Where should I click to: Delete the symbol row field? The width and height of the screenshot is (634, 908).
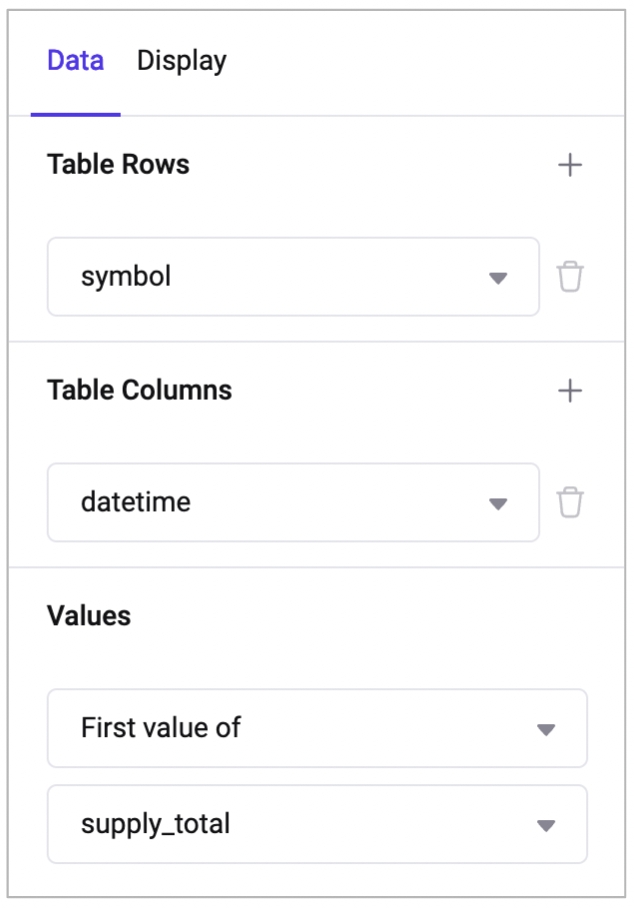(x=570, y=277)
